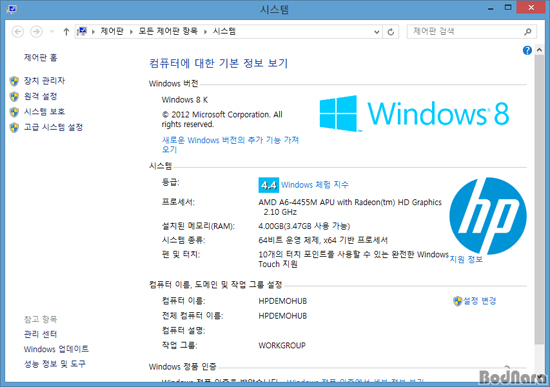
Task: Go up one level with the up arrow
Action: 66,32
